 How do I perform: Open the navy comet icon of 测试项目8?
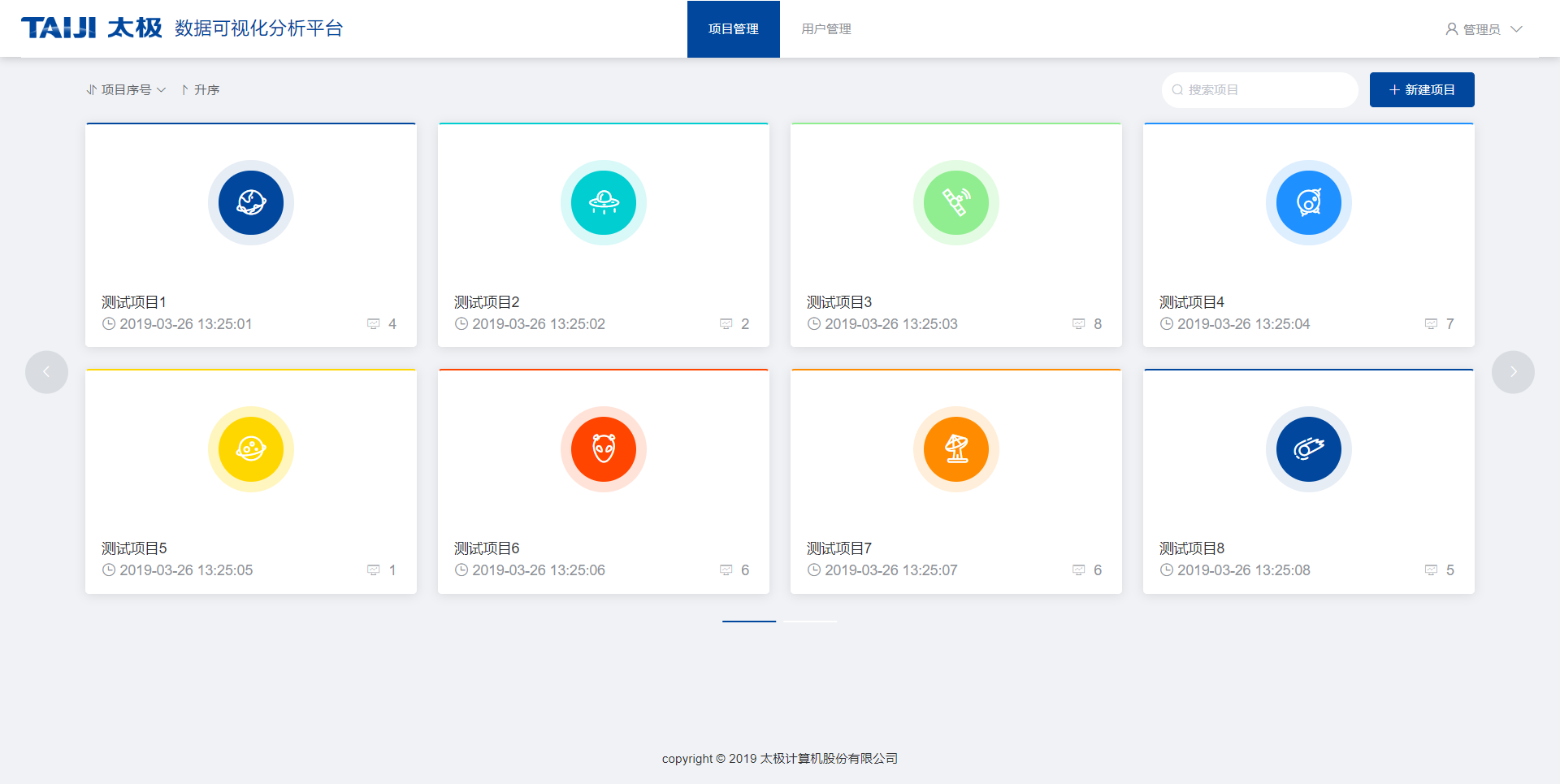click(x=1309, y=448)
